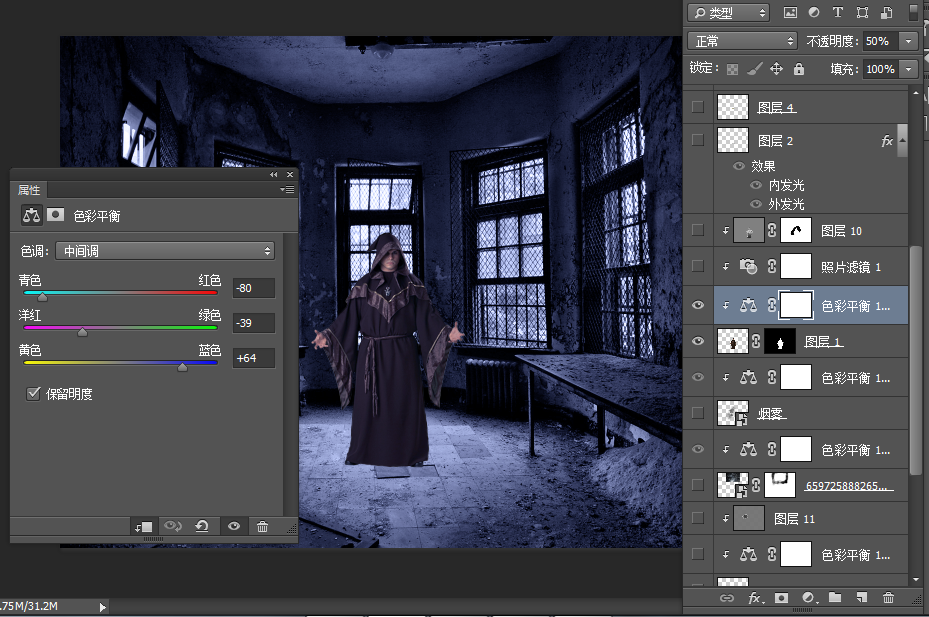This screenshot has height=617, width=929.
Task: Select the 属性 panel tab
Action: click(x=29, y=190)
